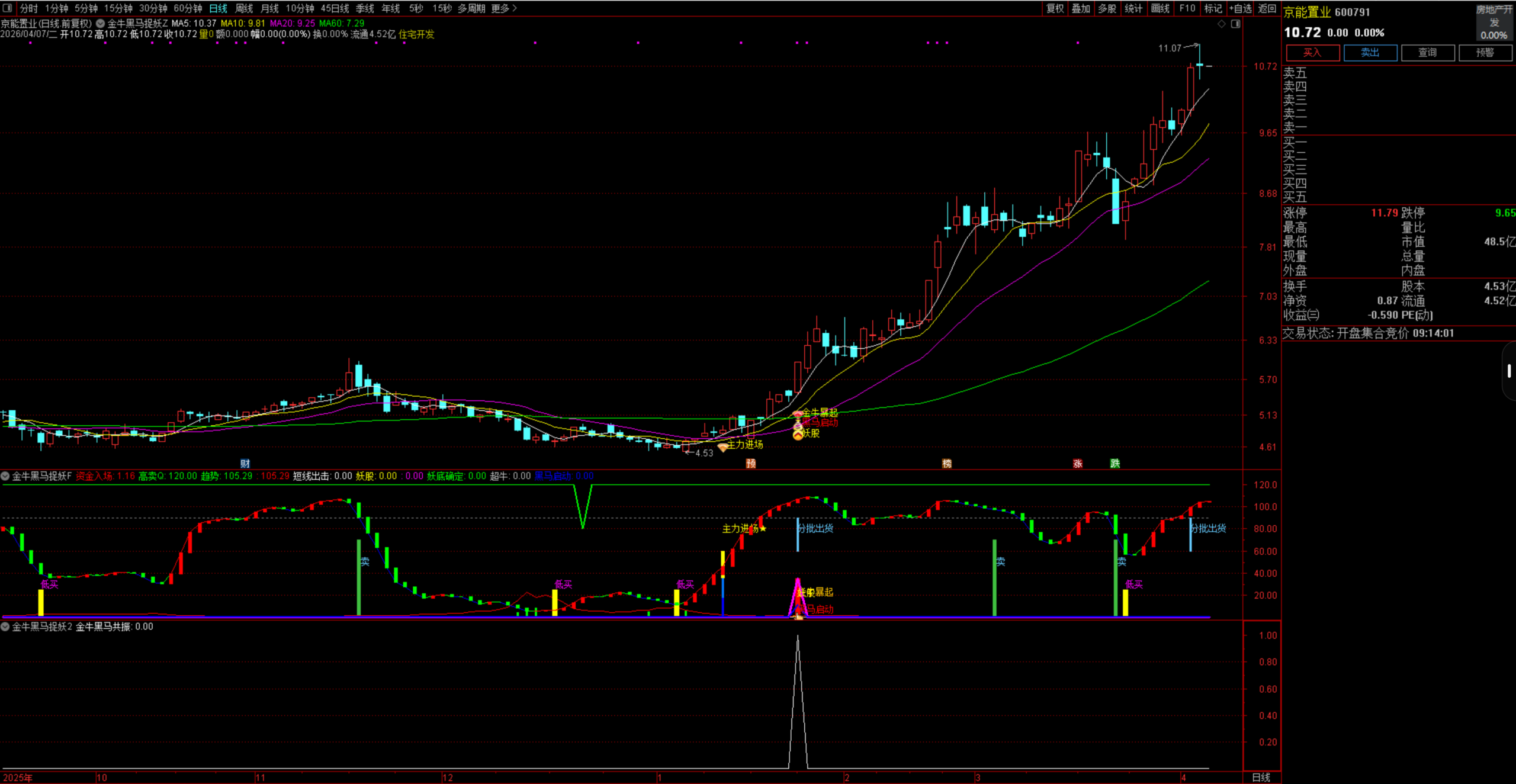Toggle 复权 price adjustment

[x=1055, y=8]
